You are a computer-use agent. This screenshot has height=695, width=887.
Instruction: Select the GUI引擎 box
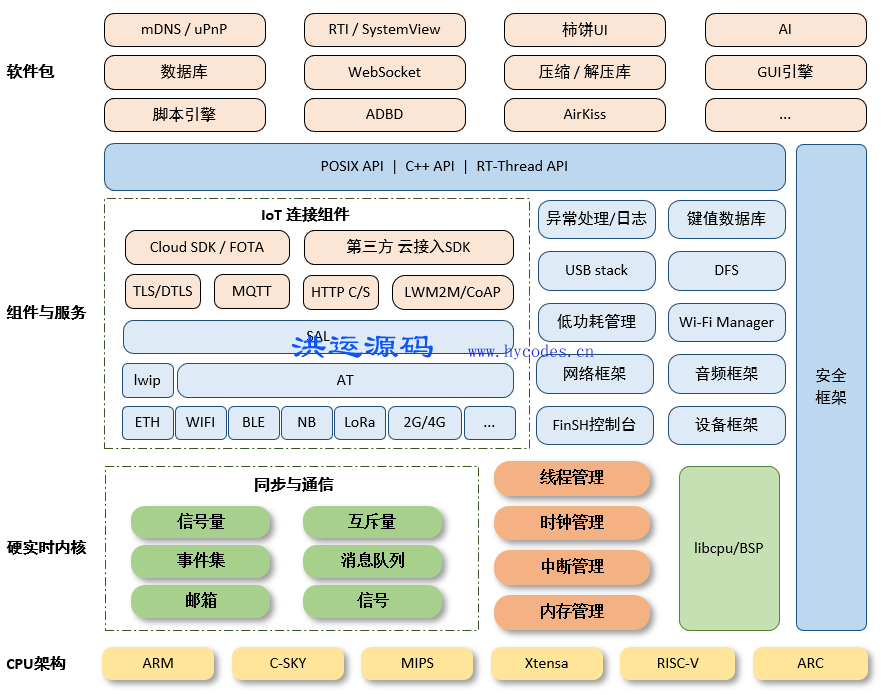point(785,72)
